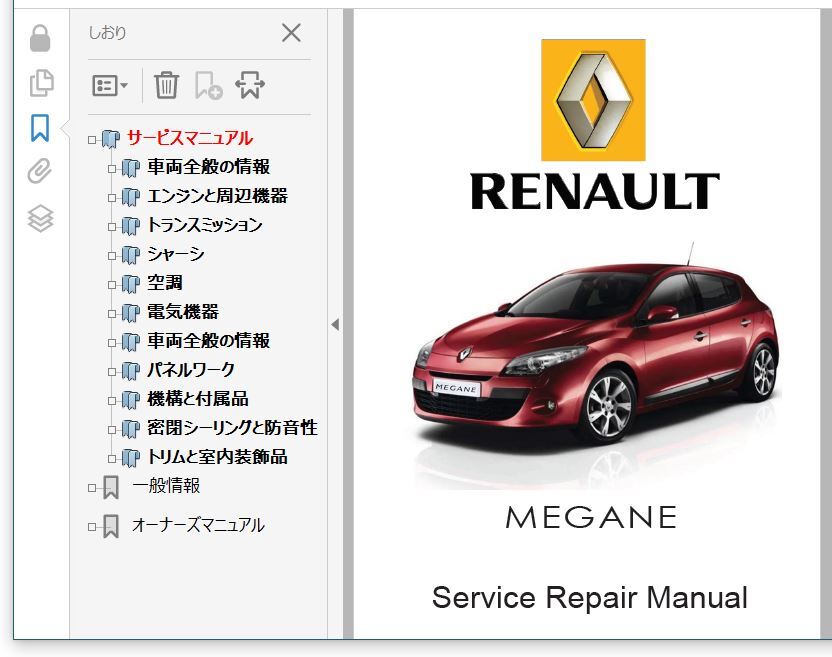Expand the トリムと室内装飾品 node

pyautogui.click(x=111, y=459)
